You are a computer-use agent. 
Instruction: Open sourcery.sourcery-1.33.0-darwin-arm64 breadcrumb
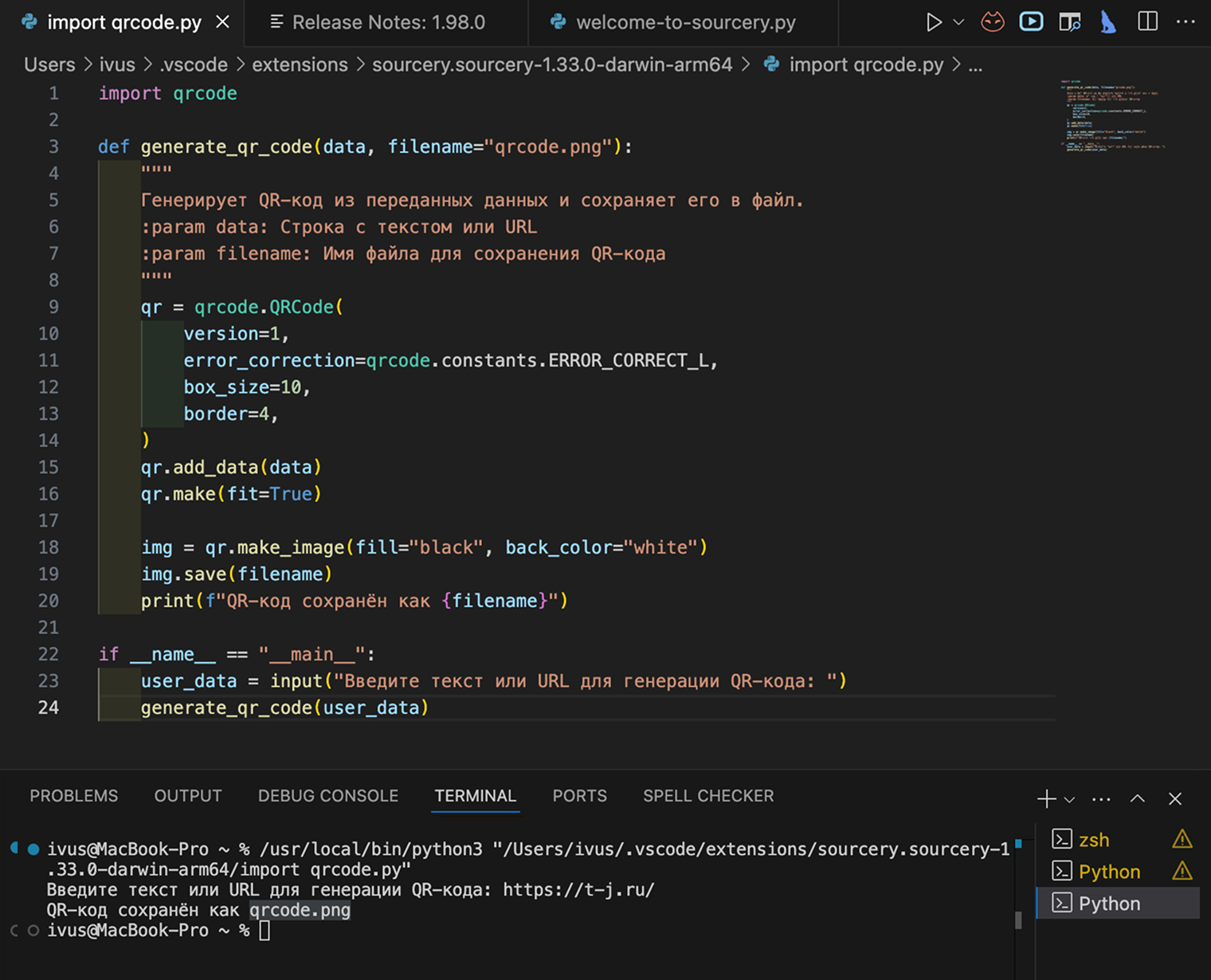[552, 65]
